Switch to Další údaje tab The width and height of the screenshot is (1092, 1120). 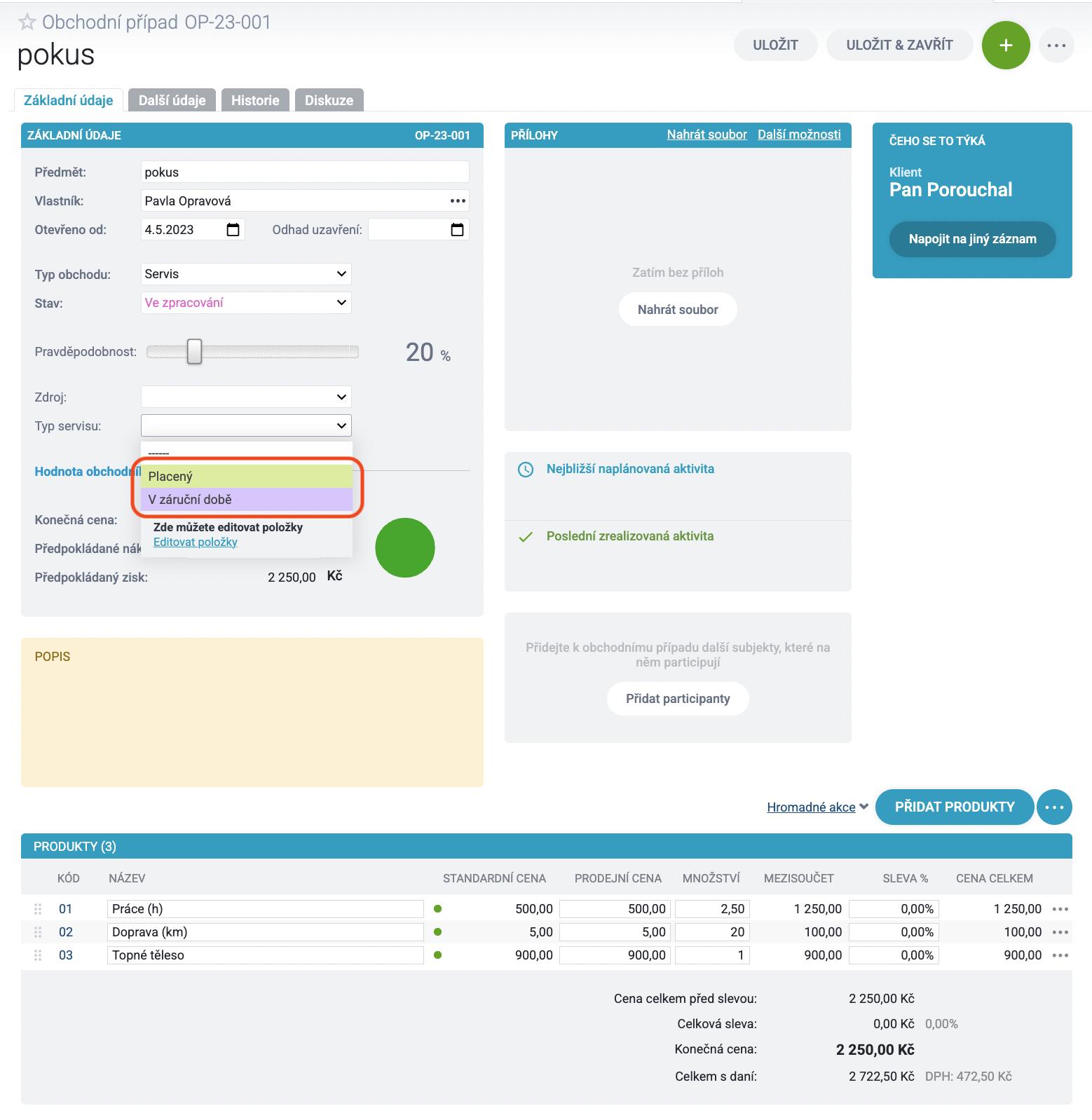tap(172, 100)
